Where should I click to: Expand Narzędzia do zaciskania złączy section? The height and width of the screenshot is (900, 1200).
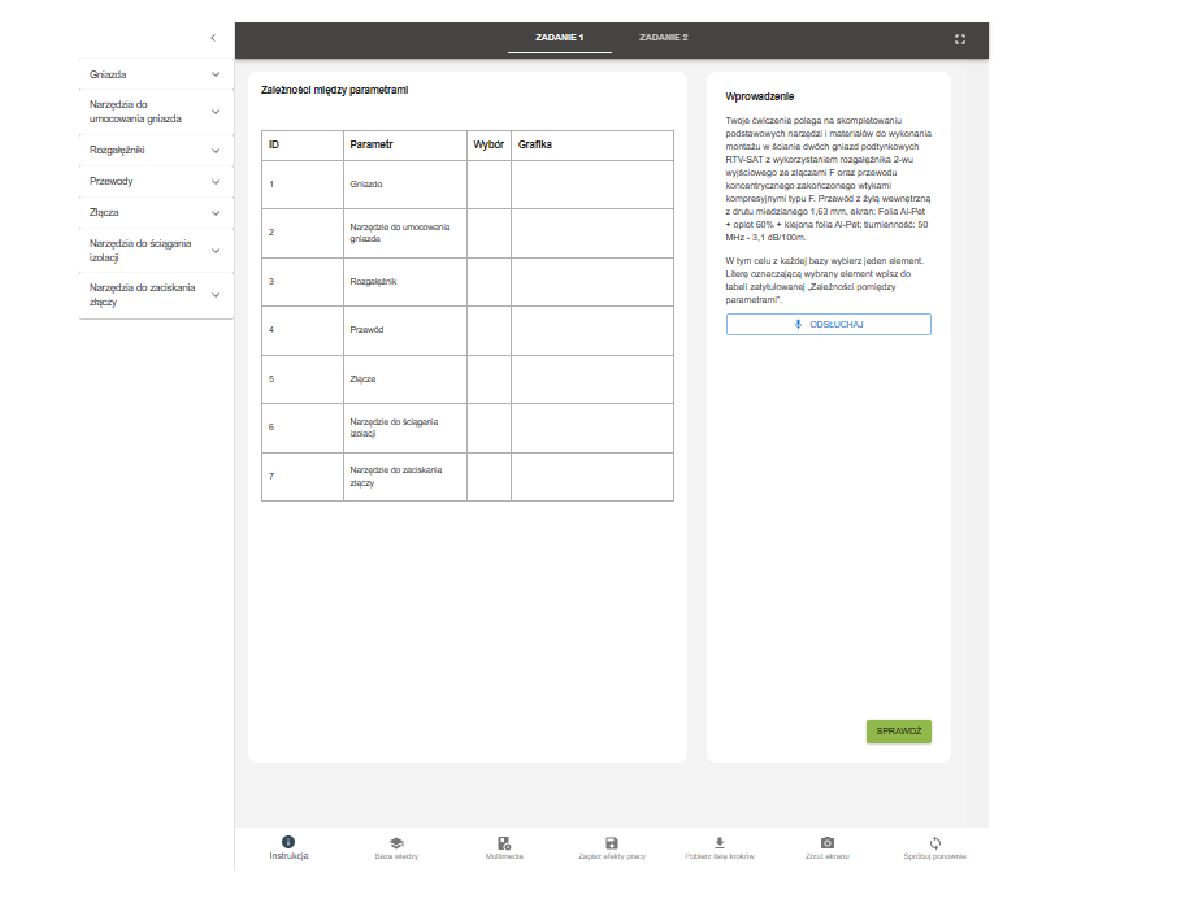click(215, 295)
